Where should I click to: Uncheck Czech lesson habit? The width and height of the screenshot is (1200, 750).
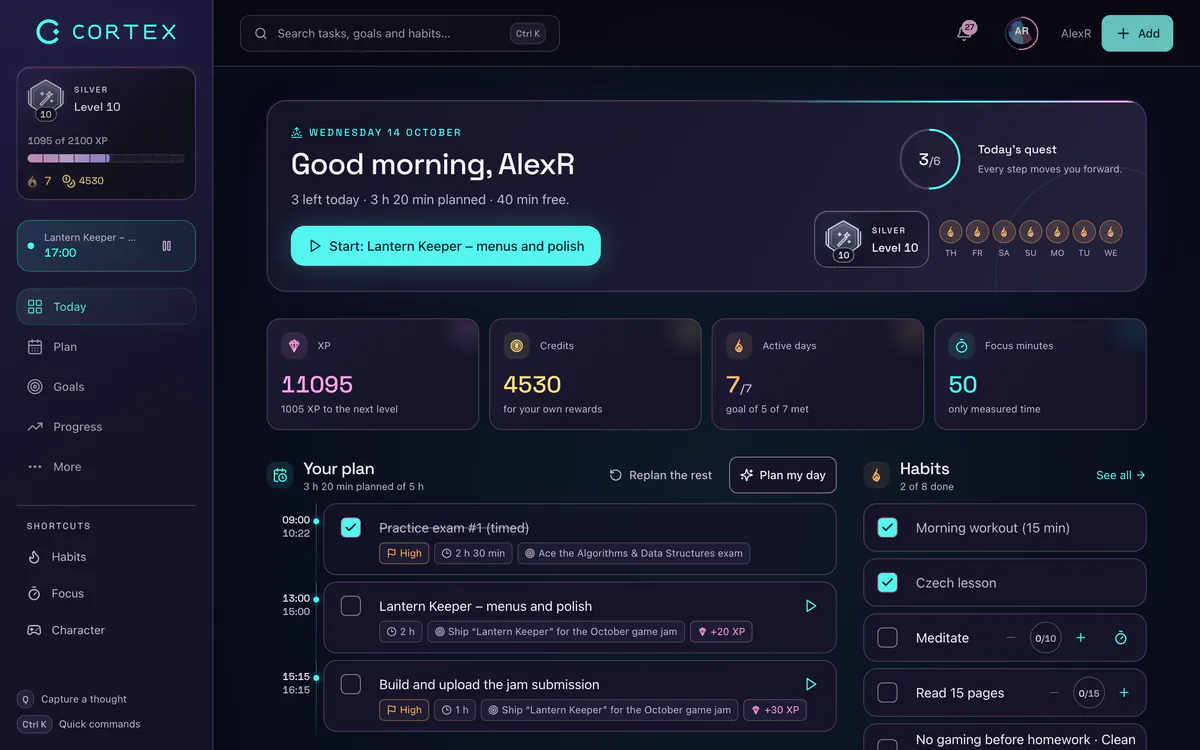point(887,582)
